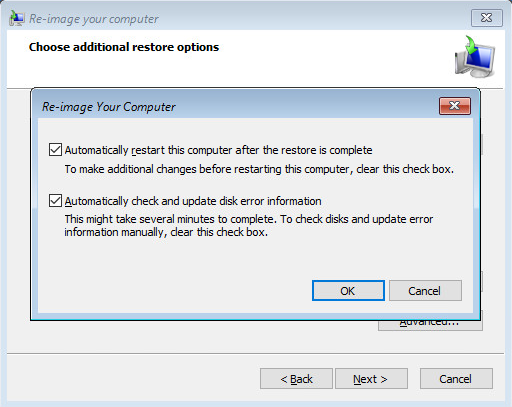Close the outer Re-image your computer window
This screenshot has width=512, height=407.
487,18
